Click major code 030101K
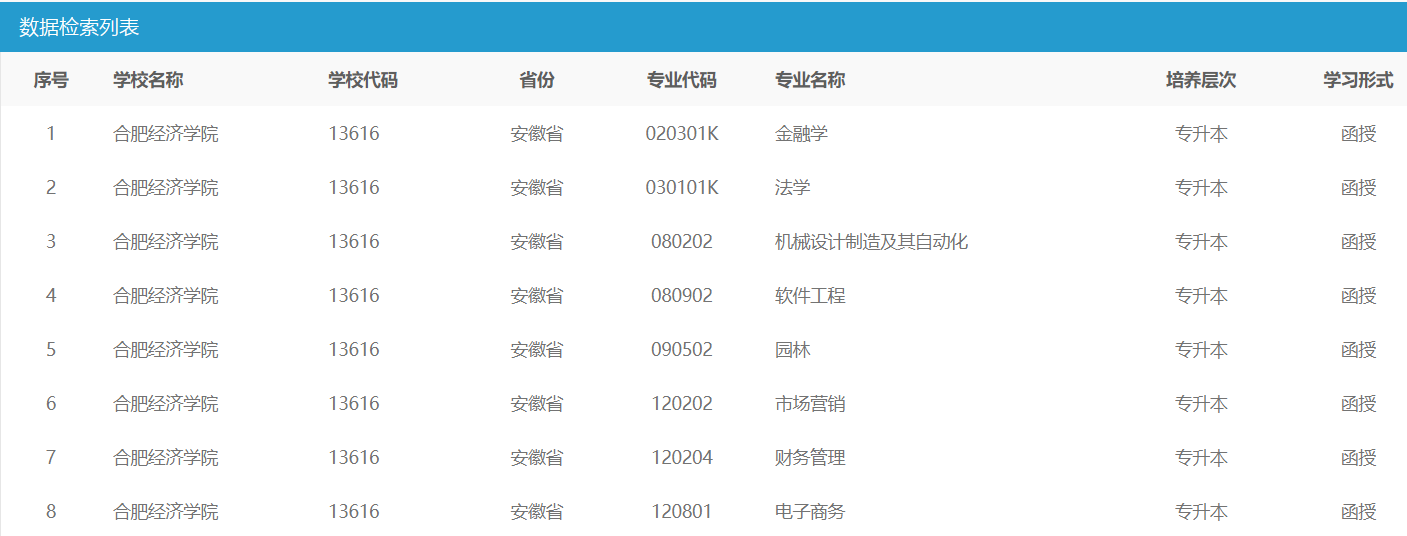The image size is (1407, 536). point(682,187)
